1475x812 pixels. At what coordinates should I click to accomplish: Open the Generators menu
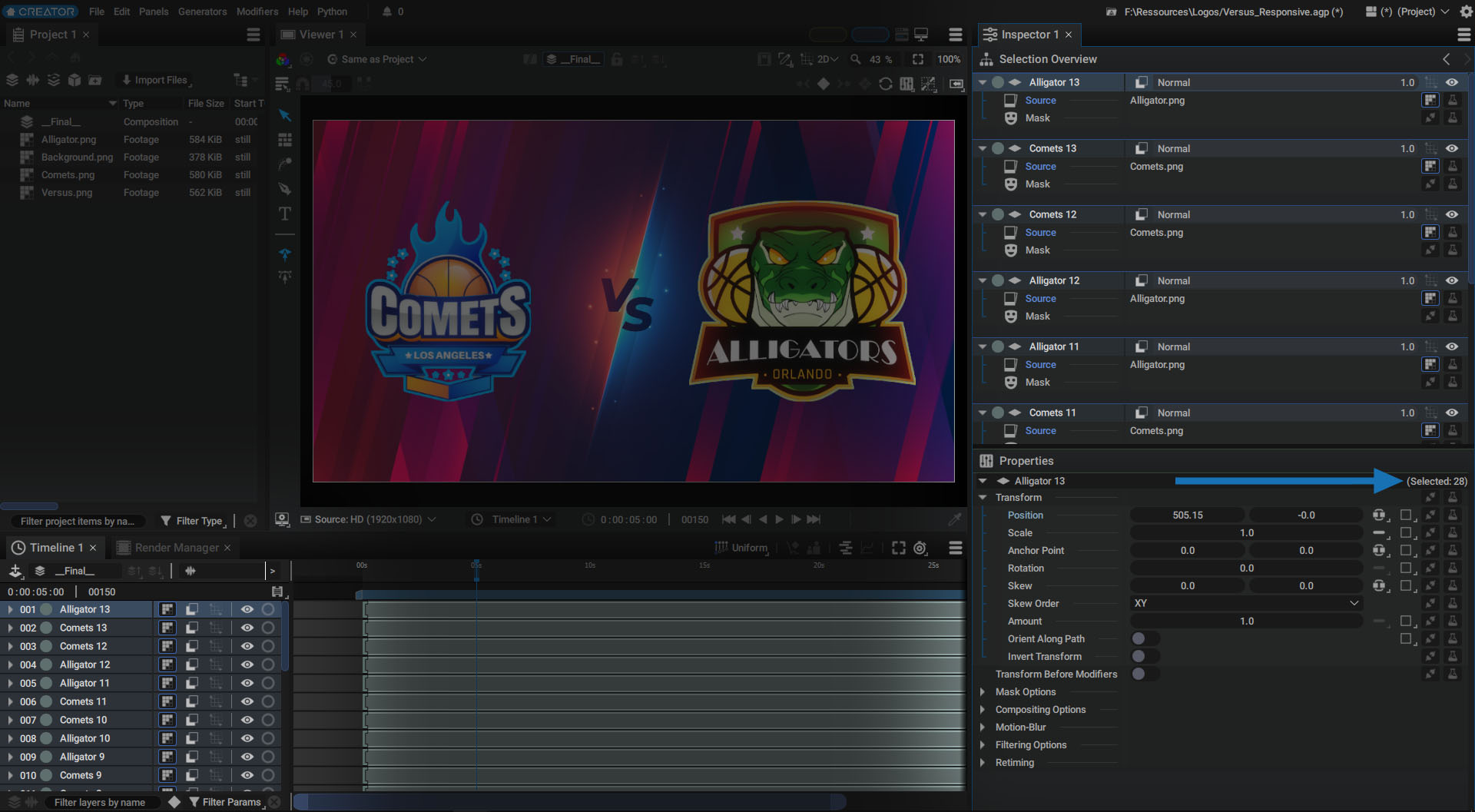tap(202, 12)
